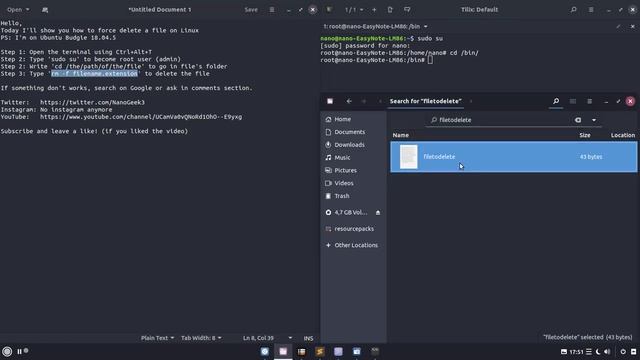Open Music in the sidebar

[x=353, y=158]
